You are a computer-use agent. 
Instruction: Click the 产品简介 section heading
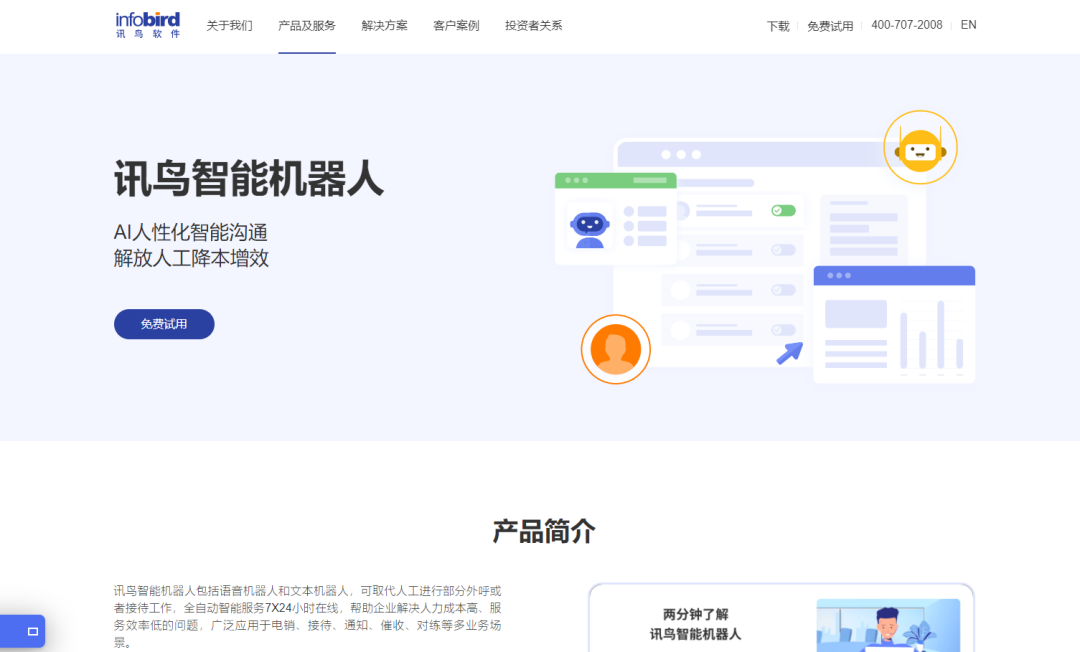(x=543, y=532)
